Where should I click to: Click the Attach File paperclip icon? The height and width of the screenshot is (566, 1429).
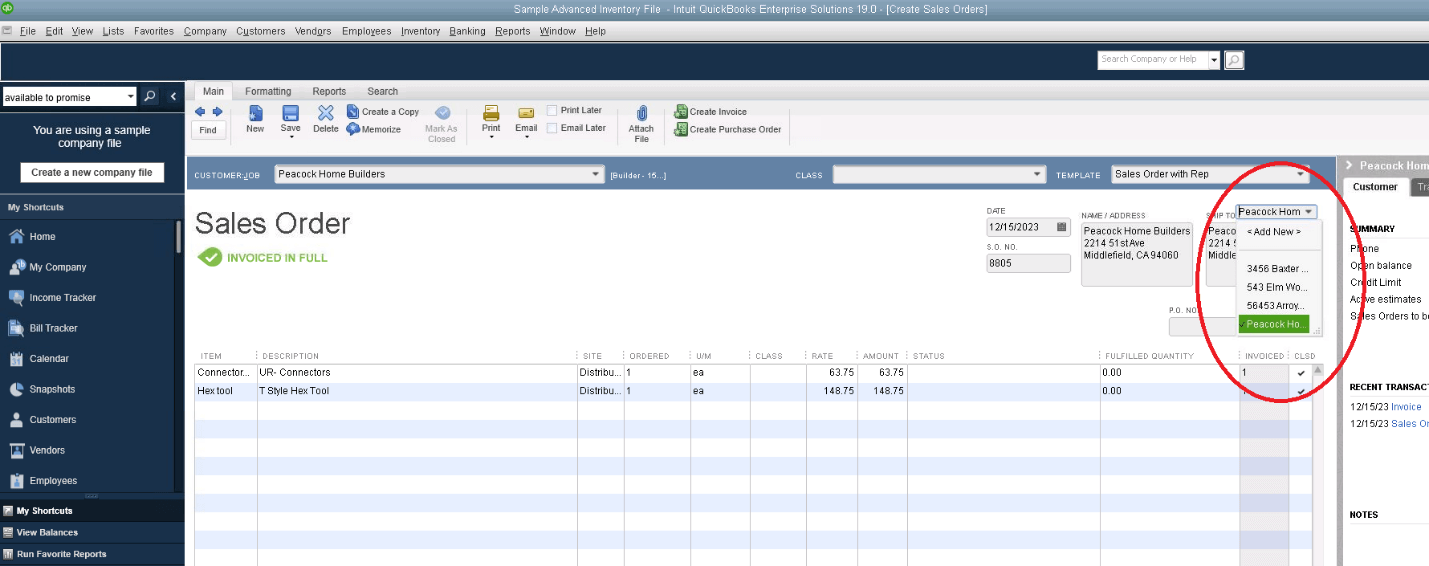(x=641, y=113)
